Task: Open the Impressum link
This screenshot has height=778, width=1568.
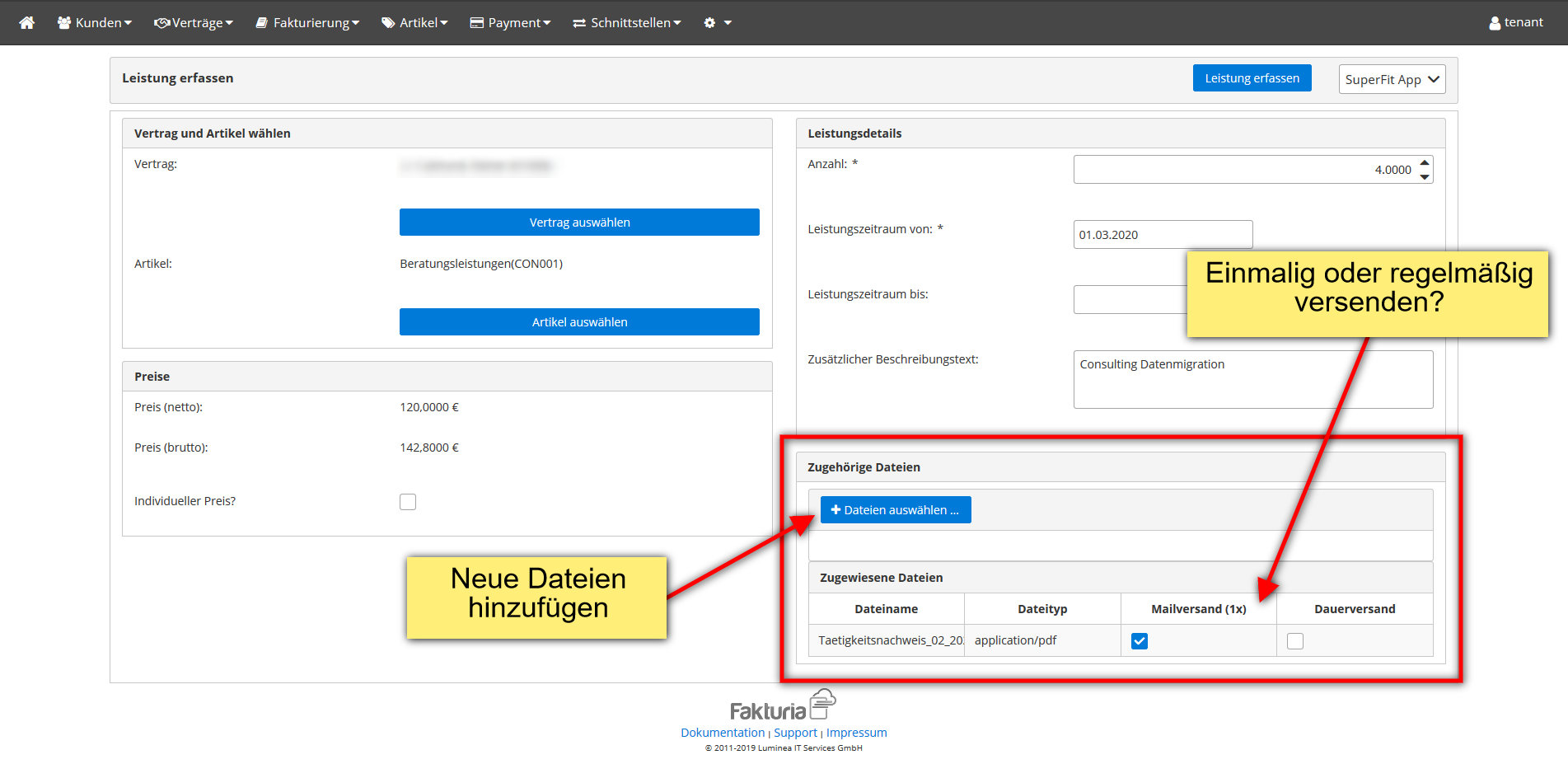Action: pos(857,733)
